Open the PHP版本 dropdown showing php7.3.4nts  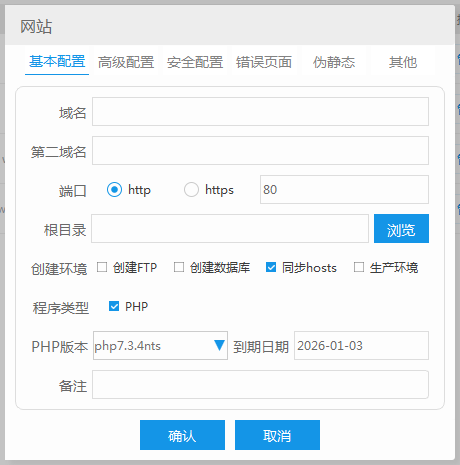(160, 345)
